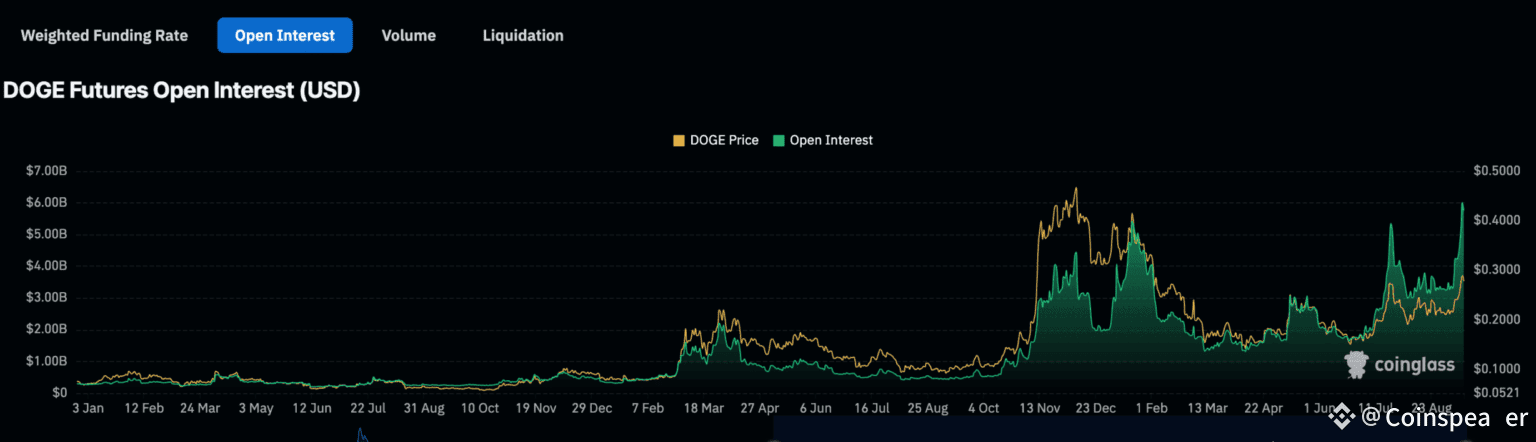Click the $7.00B y-axis label
This screenshot has width=1536, height=442.
46,171
